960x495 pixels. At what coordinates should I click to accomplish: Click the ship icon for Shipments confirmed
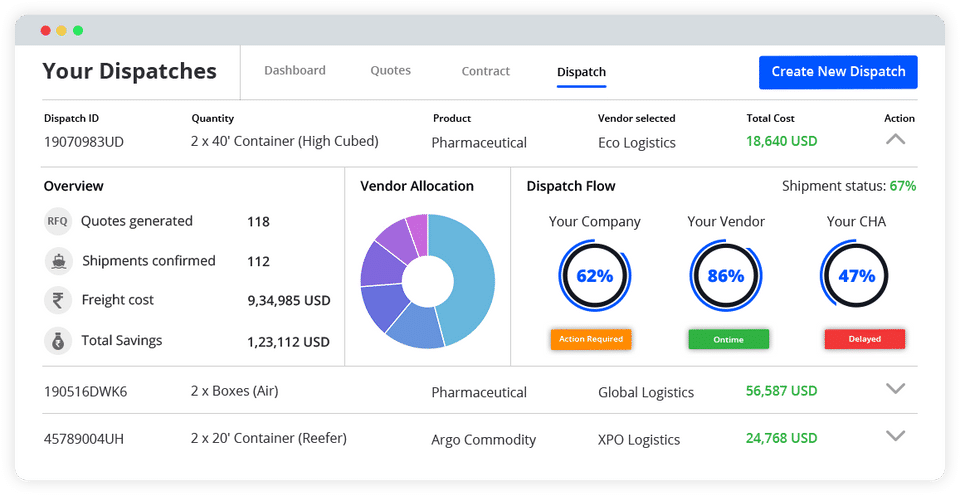[58, 262]
